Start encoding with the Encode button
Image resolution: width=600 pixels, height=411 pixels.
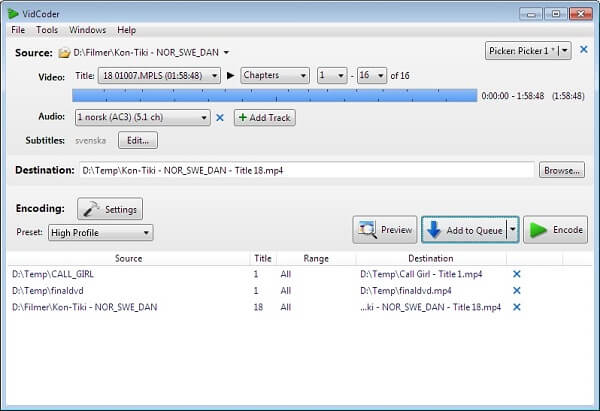pos(555,230)
